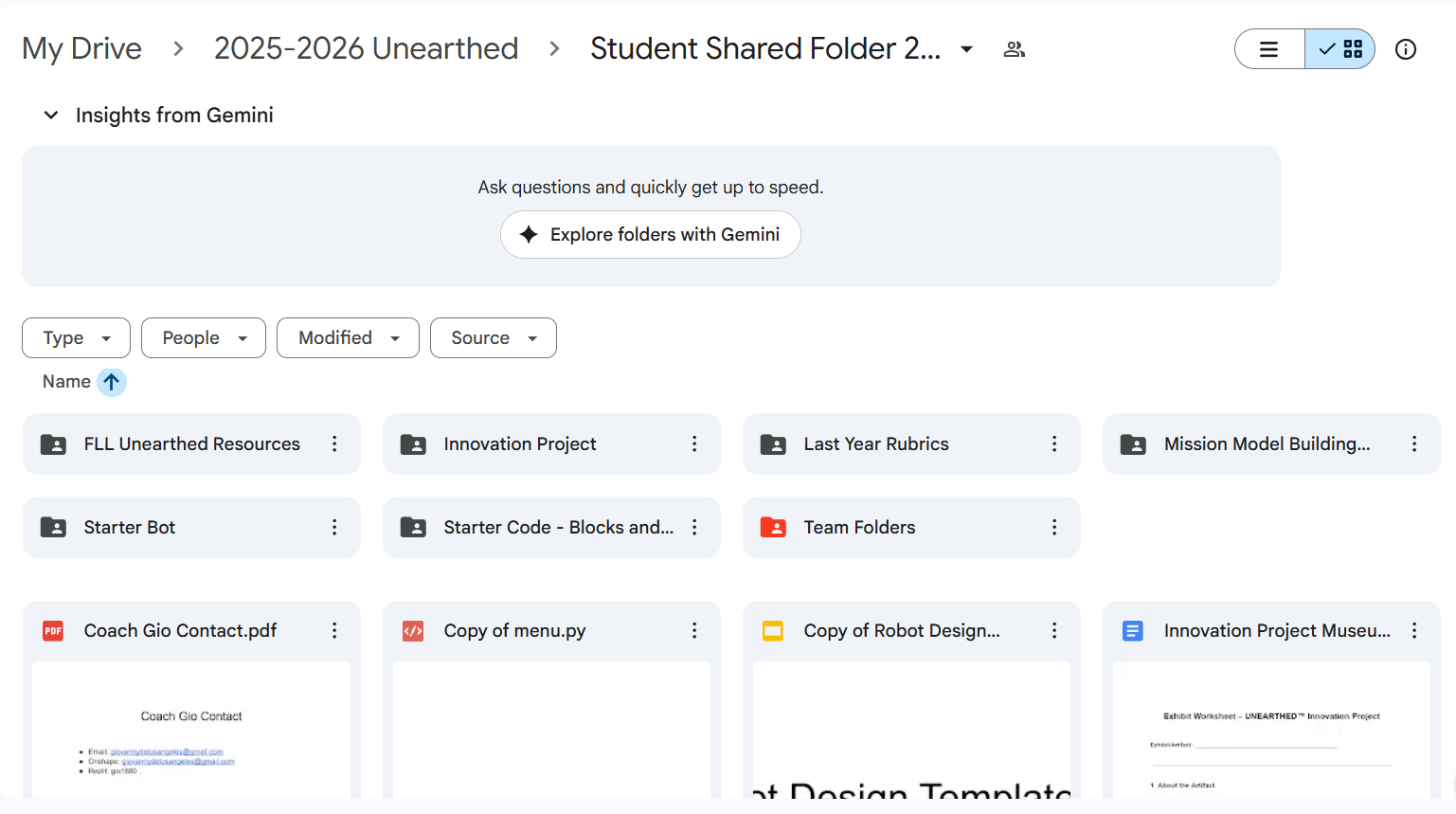Open the Student Shared Folder dropdown arrow
This screenshot has height=814, width=1456.
(964, 48)
